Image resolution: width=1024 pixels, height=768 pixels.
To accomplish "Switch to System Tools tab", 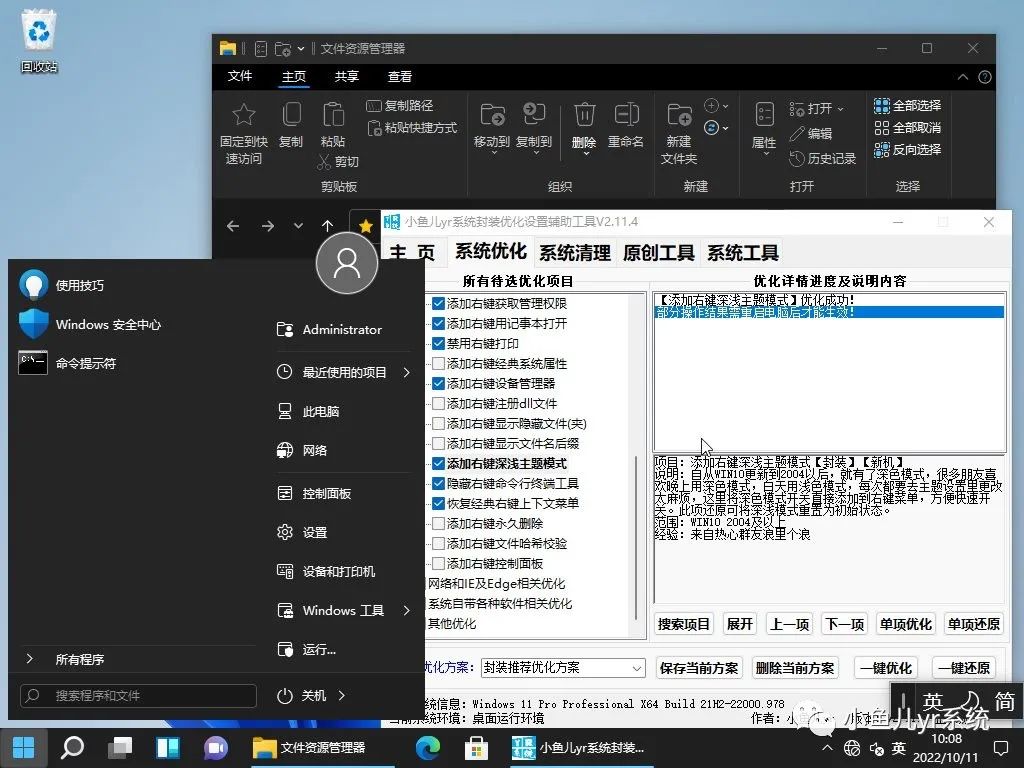I will tap(743, 252).
